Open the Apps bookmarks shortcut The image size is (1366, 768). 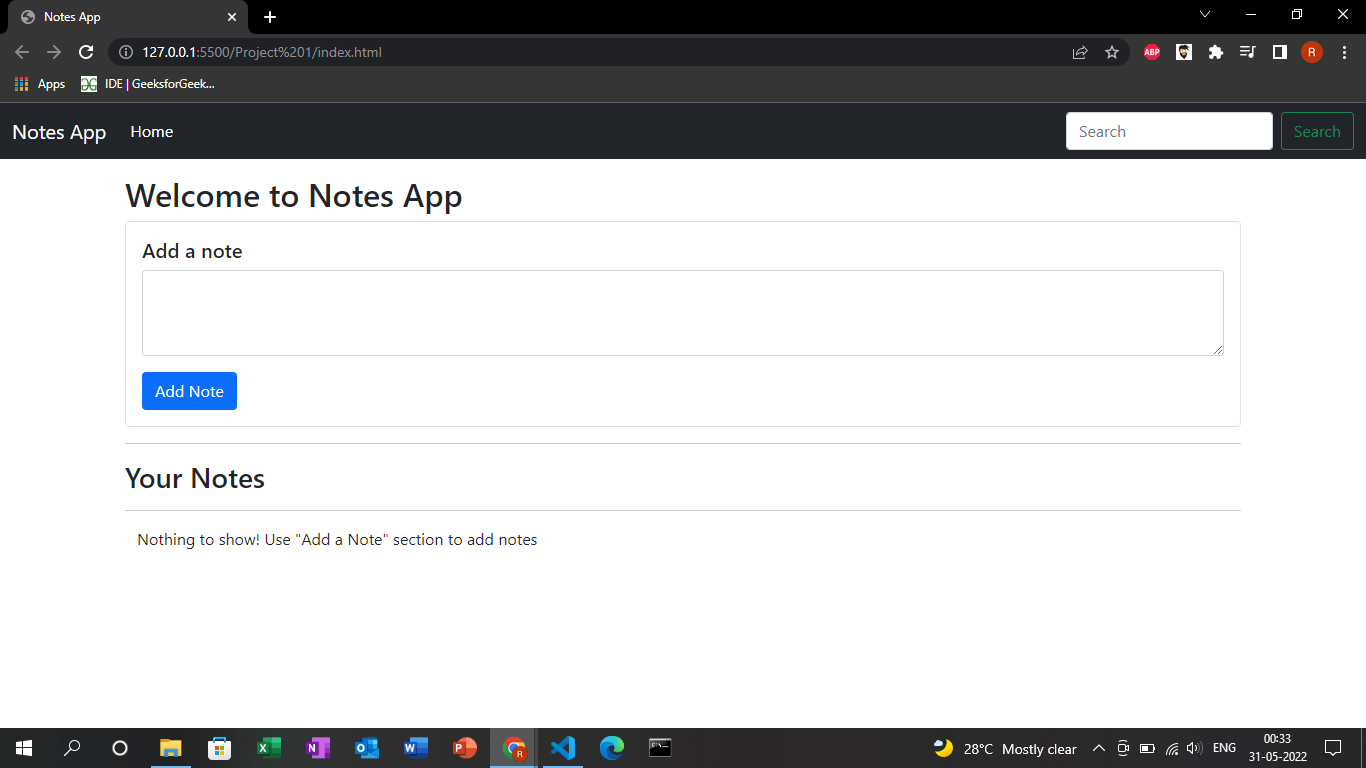click(x=40, y=84)
